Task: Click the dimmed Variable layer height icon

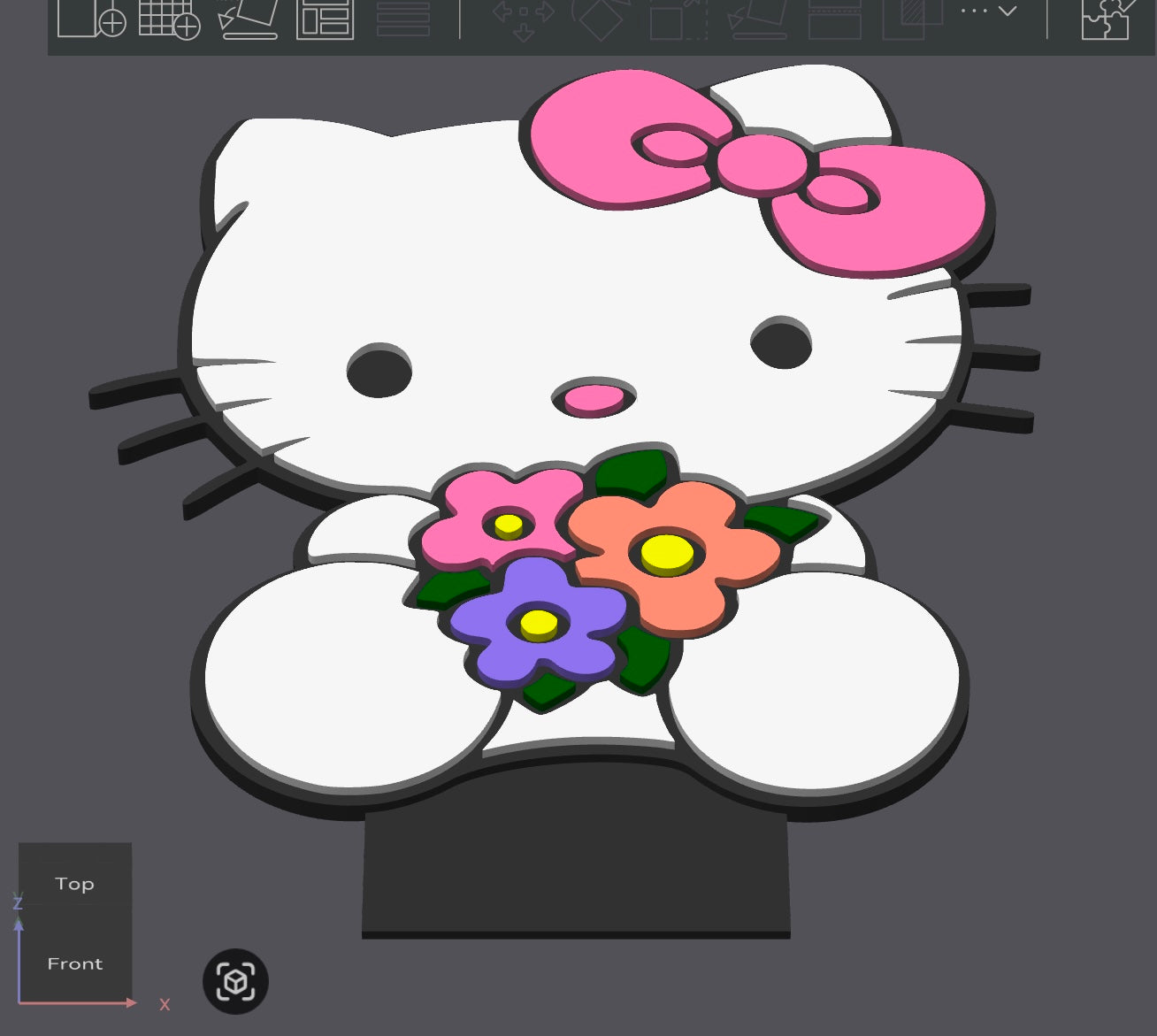Action: click(x=403, y=19)
